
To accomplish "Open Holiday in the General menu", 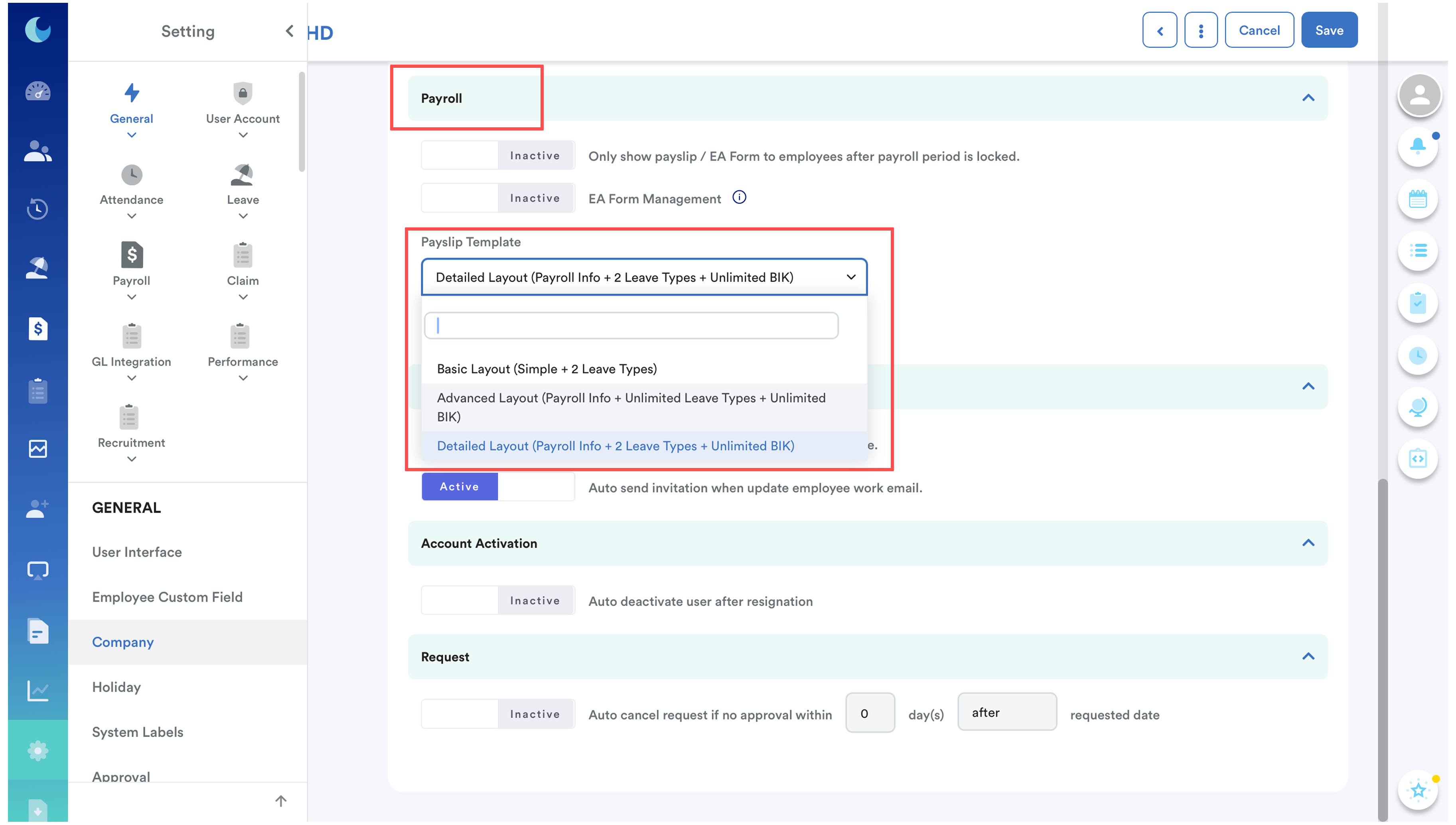I will coord(117,687).
